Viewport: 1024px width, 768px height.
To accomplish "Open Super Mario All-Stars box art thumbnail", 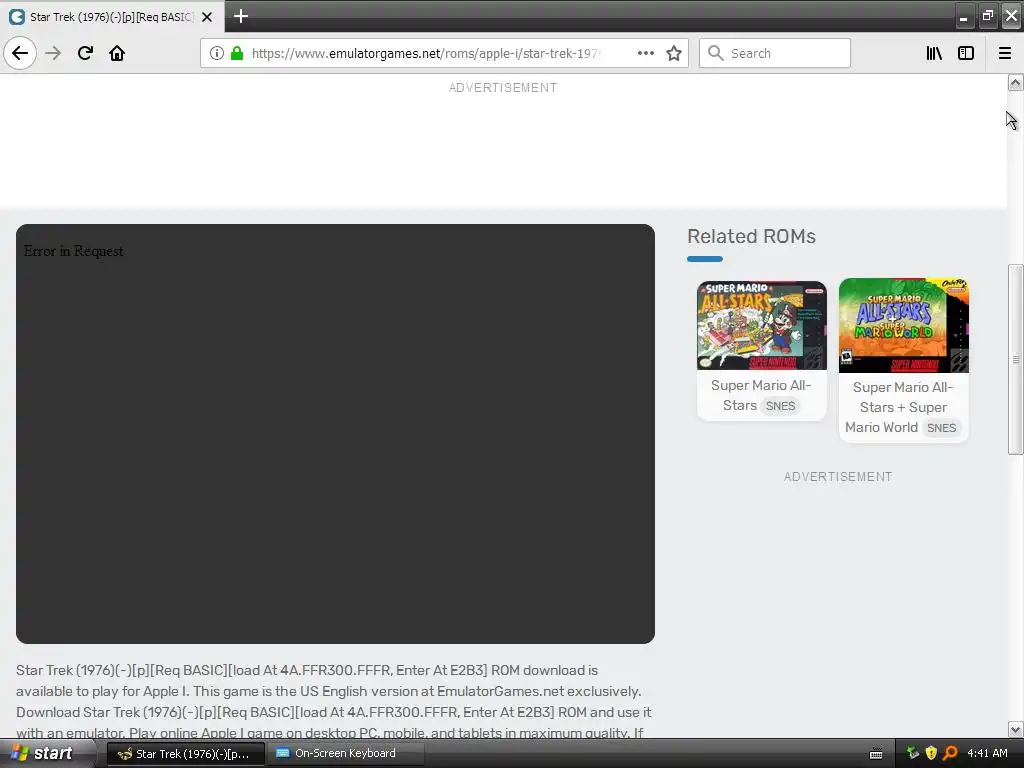I will (761, 325).
